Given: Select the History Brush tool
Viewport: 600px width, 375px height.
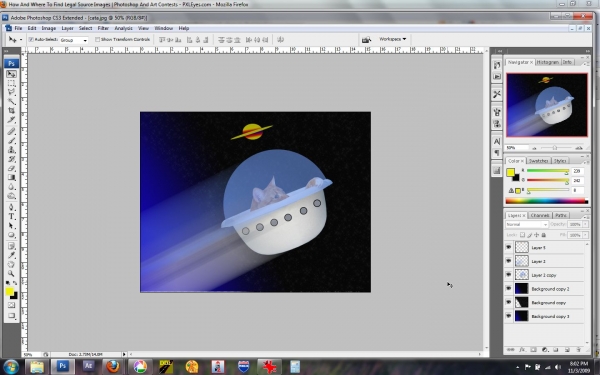Looking at the screenshot, I should click(11, 159).
